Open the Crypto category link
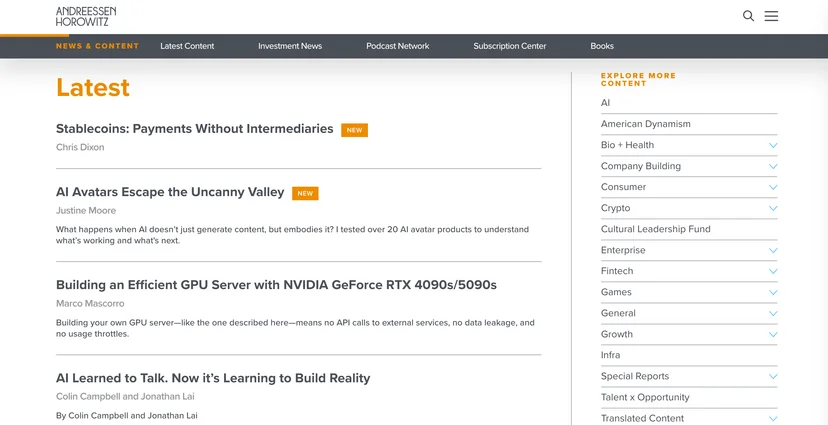 point(615,208)
